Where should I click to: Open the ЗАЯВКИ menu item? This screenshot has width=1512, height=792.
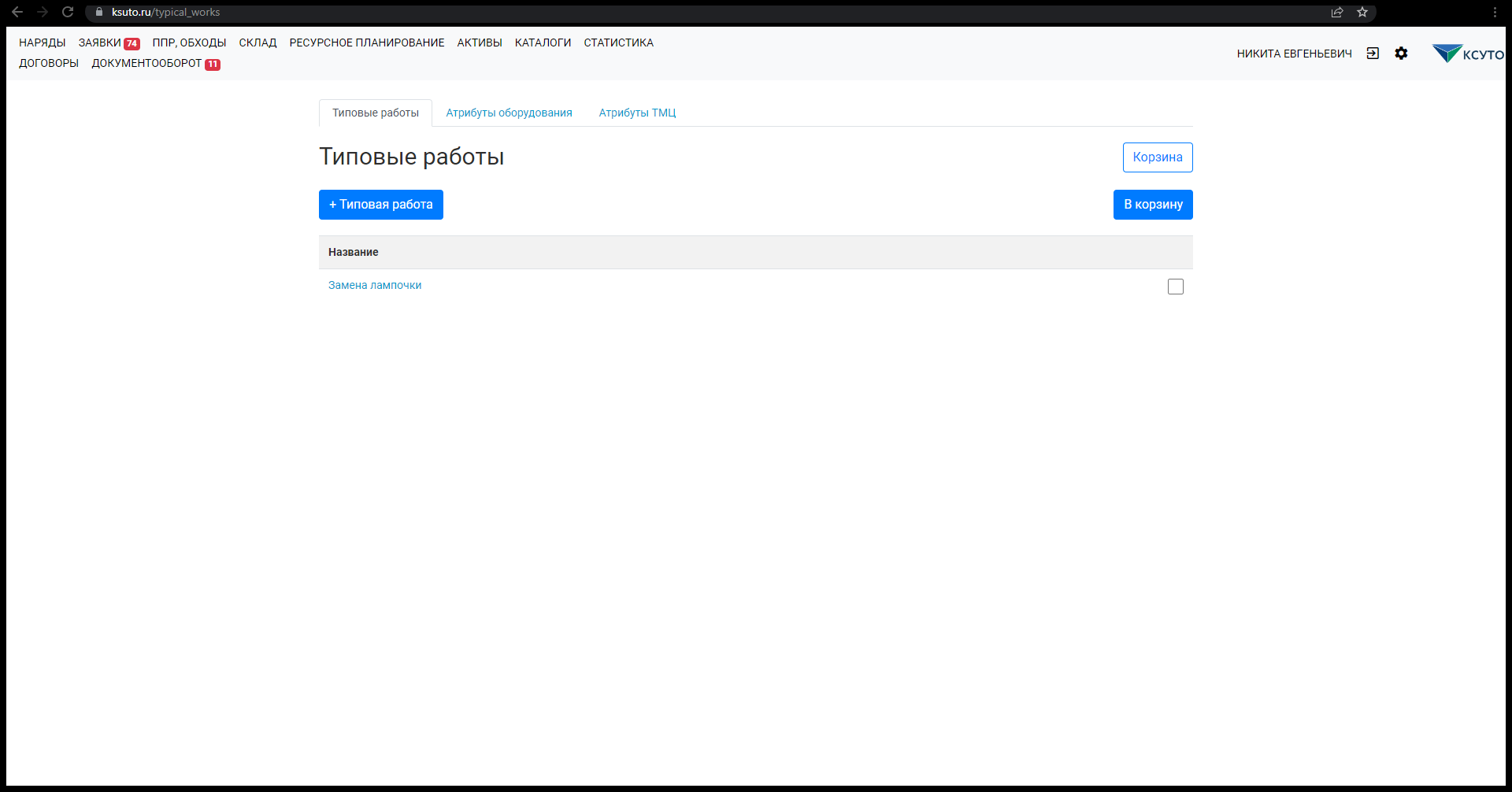(x=99, y=43)
